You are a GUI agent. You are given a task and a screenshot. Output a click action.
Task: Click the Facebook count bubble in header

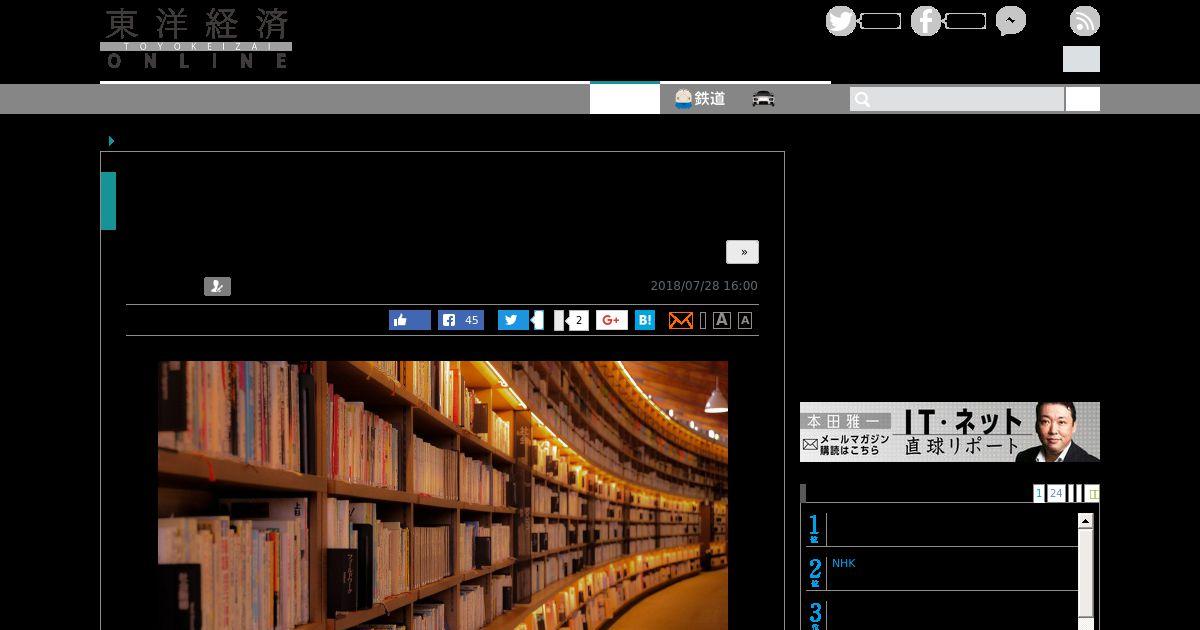(x=965, y=21)
